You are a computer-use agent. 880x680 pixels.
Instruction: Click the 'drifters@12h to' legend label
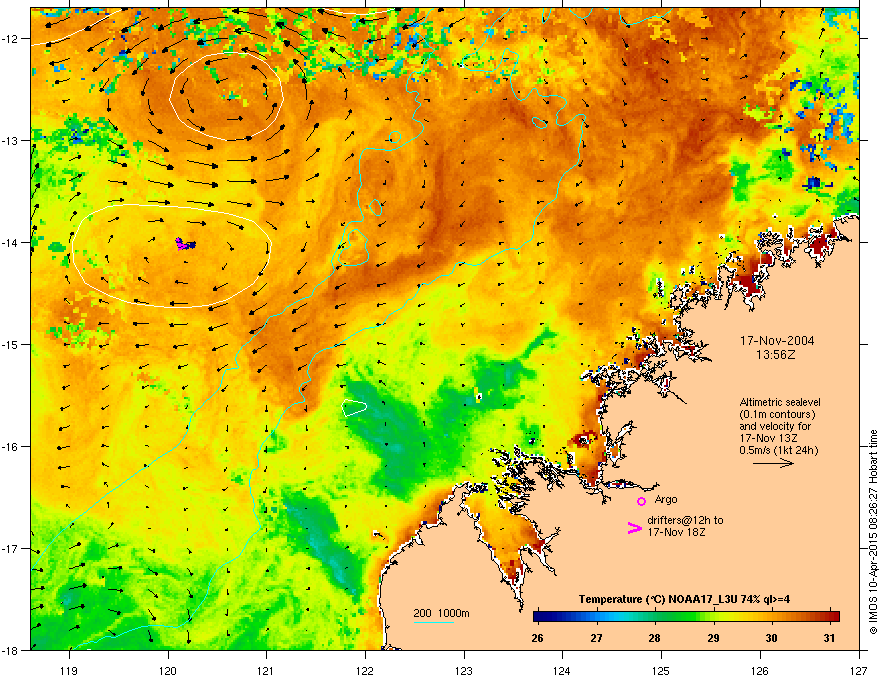[x=685, y=520]
